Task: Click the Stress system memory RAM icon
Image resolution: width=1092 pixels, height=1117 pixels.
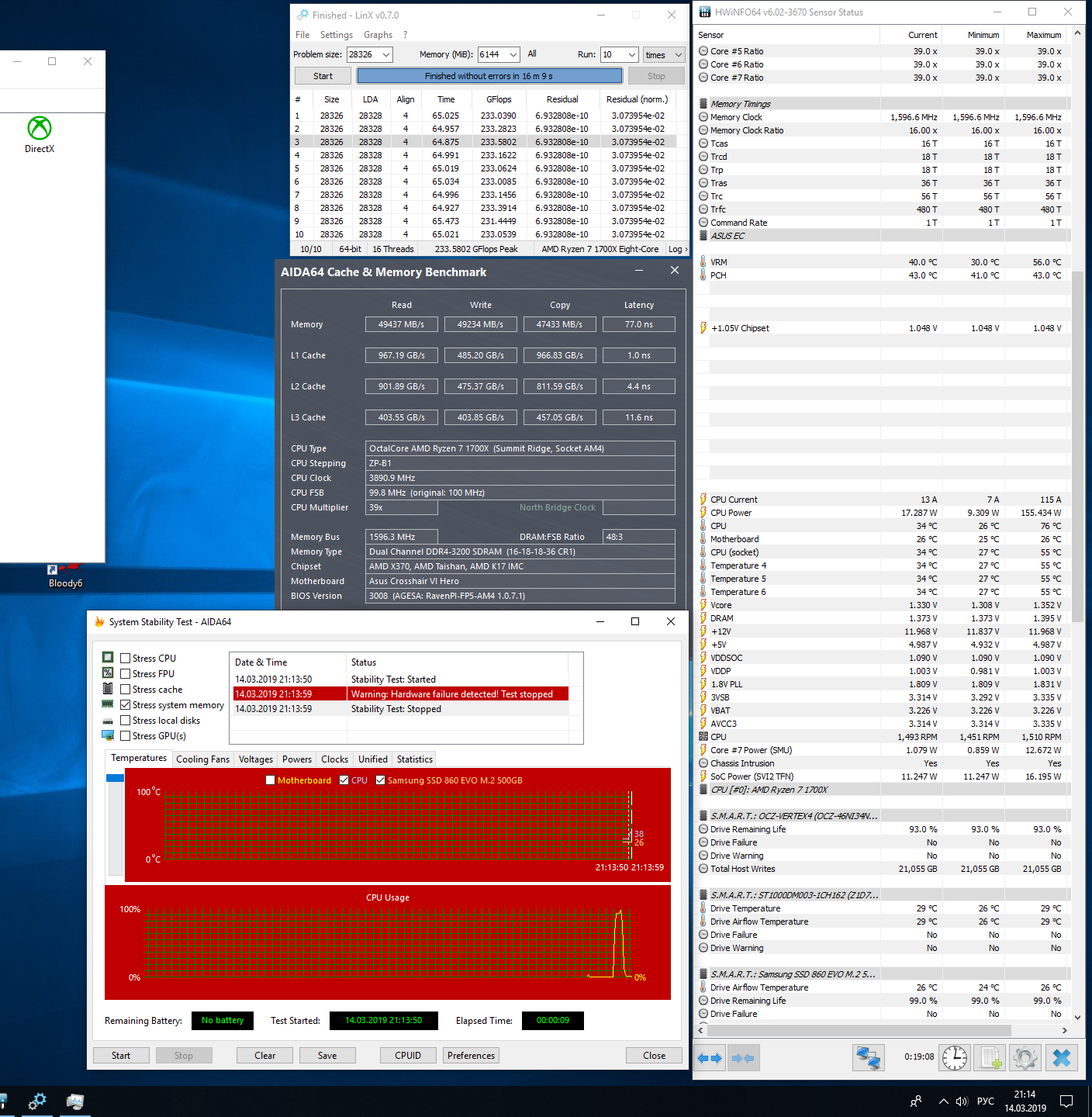Action: (108, 704)
